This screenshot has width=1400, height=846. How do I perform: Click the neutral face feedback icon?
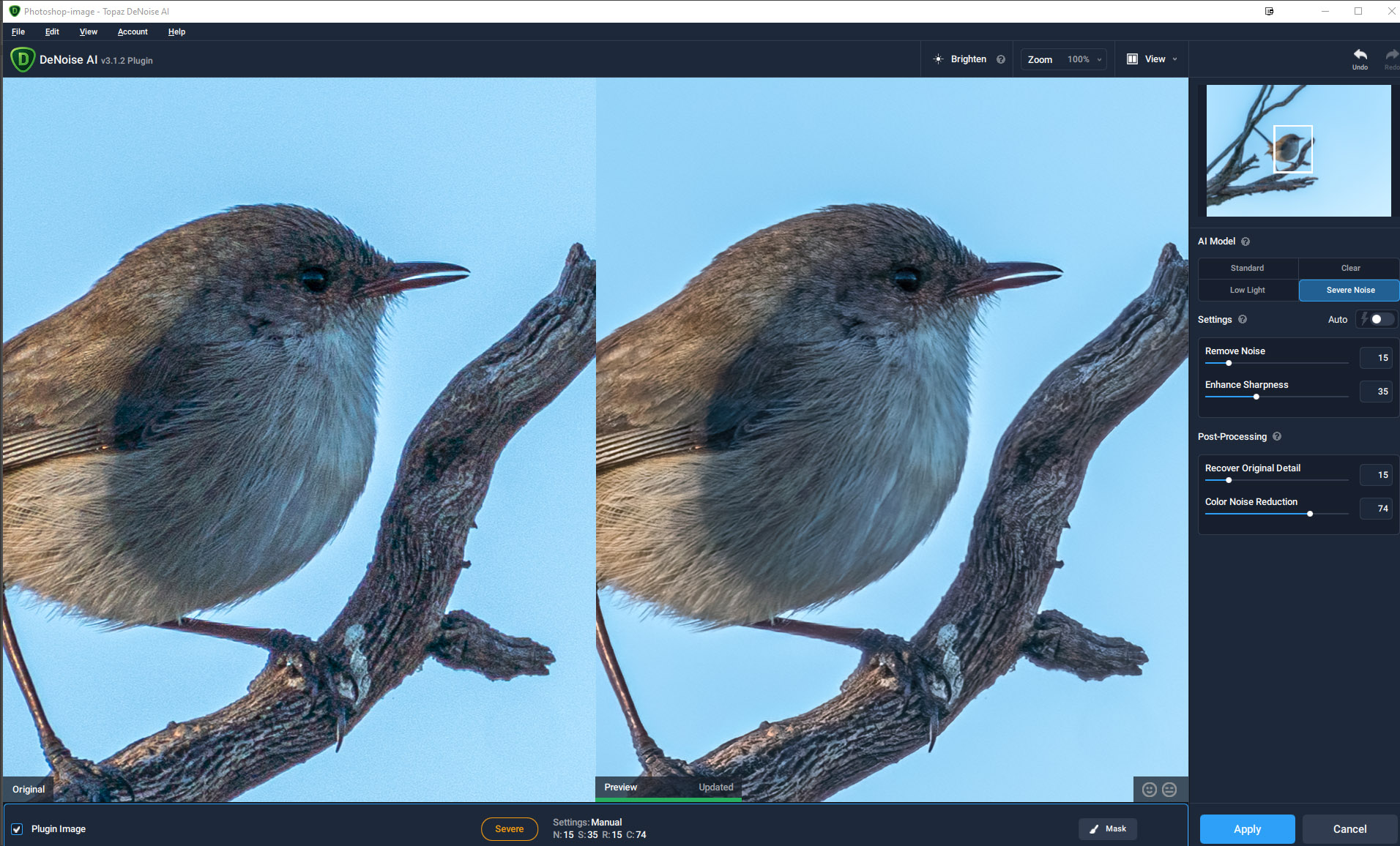1169,789
